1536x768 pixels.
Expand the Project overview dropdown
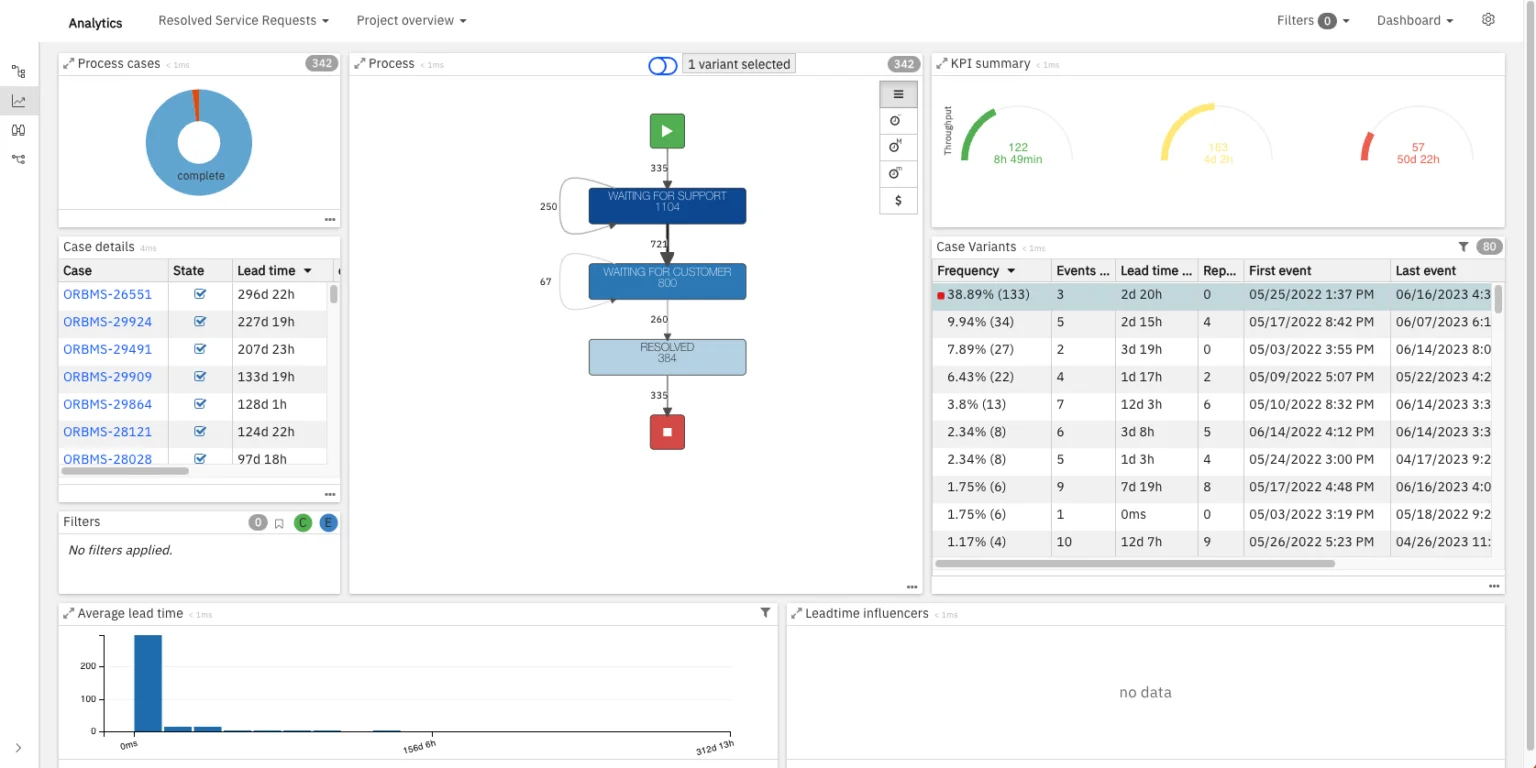pos(411,20)
